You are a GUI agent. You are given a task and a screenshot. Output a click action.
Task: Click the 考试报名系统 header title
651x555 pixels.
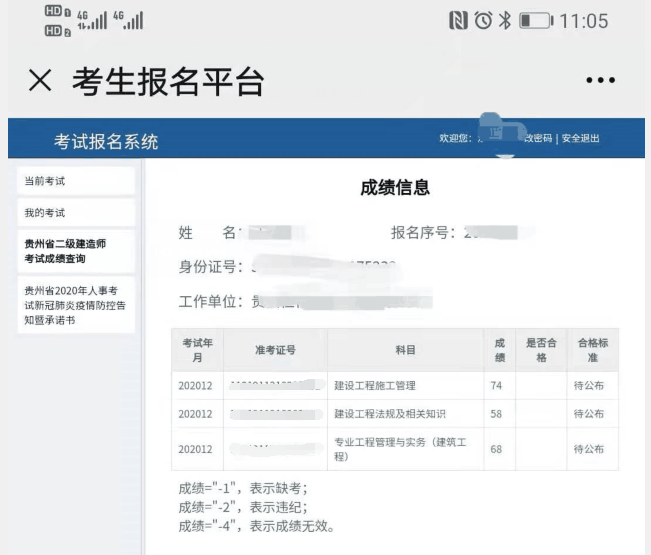pos(105,142)
